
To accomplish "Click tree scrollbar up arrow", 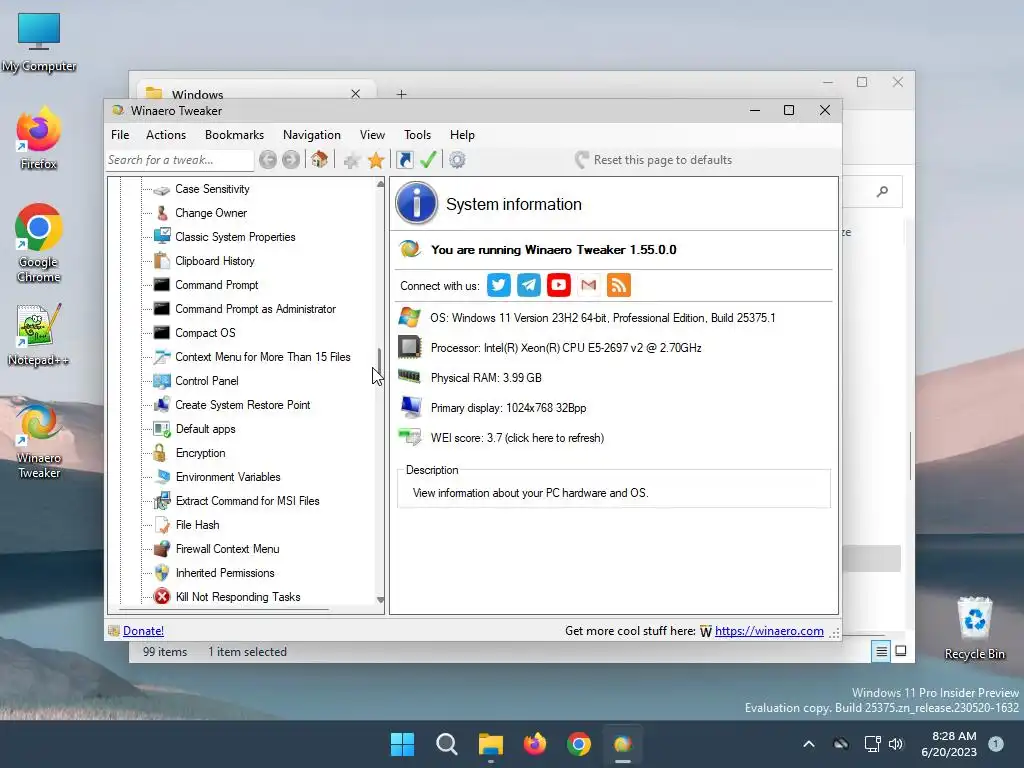I will click(x=380, y=185).
